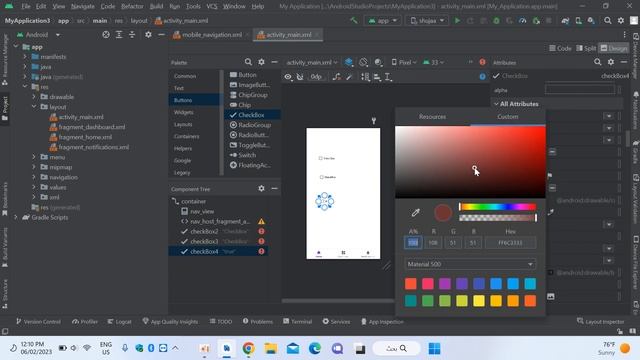Click the warning icon next to nav_host_fragment
640x360 pixels.
coord(261,221)
